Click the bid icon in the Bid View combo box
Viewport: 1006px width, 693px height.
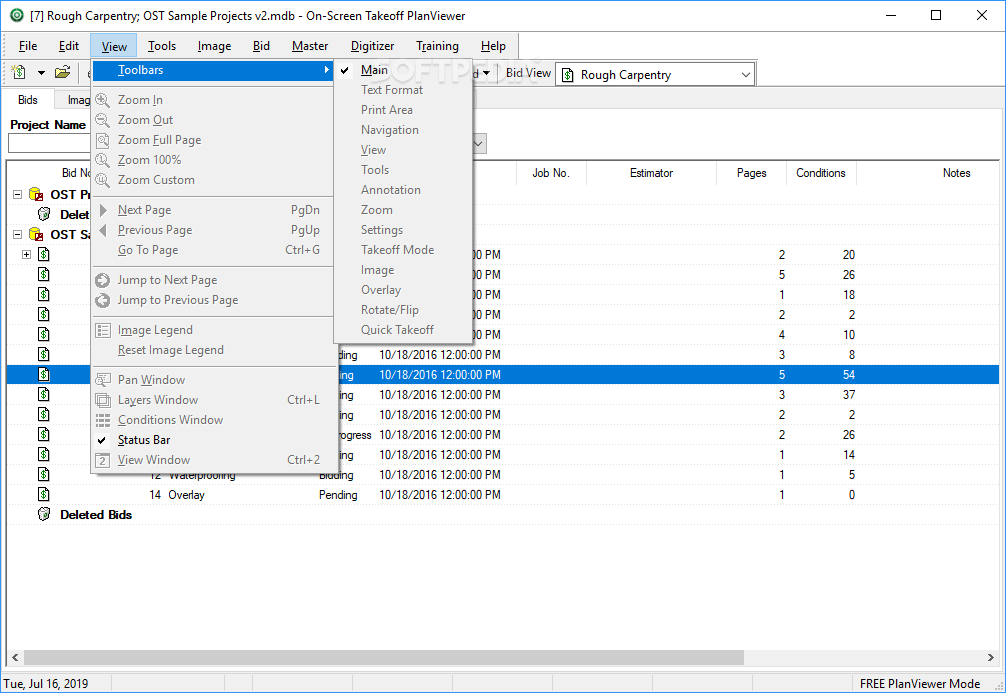[x=568, y=75]
